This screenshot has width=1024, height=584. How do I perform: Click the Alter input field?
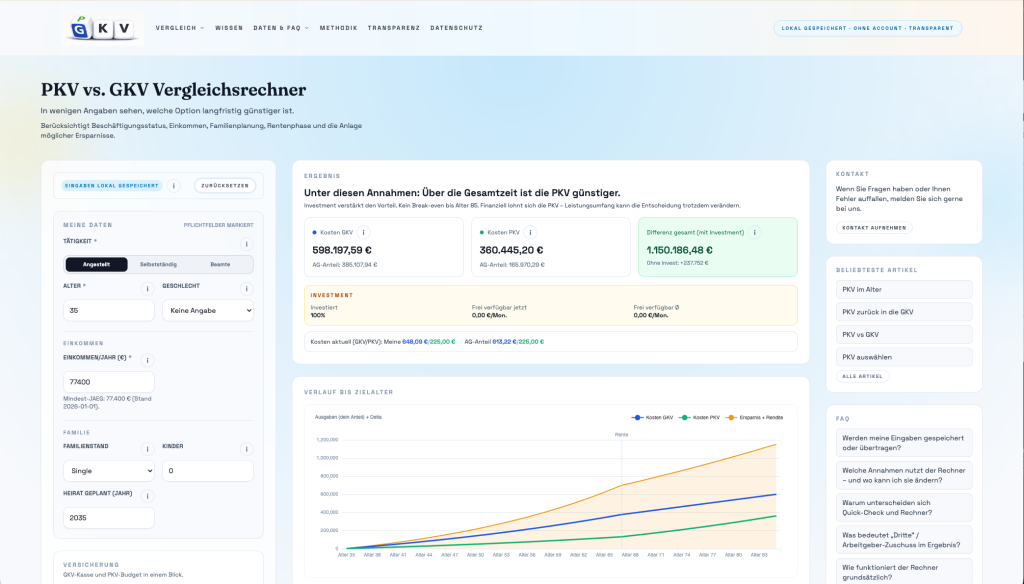pos(108,311)
